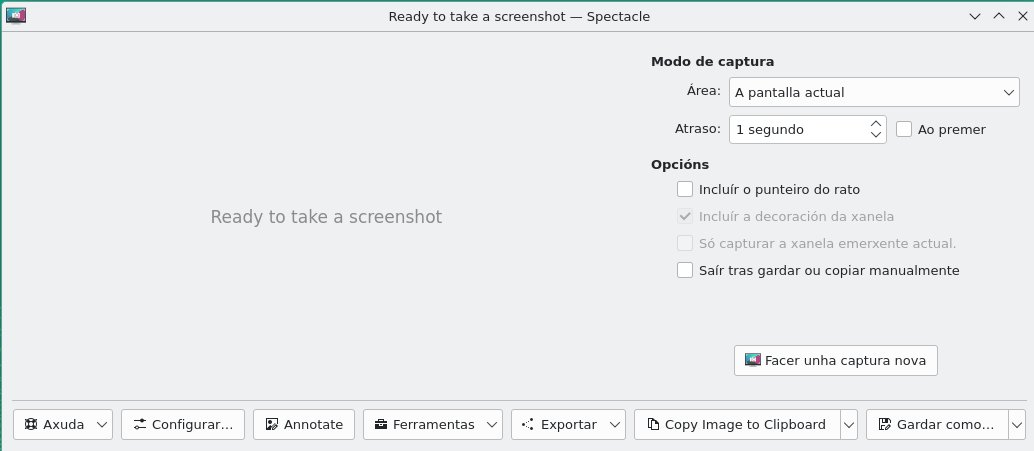Screen dimensions: 1034x451
Task: Toggle Só capturar a xanela emerxente actual
Action: tap(685, 243)
